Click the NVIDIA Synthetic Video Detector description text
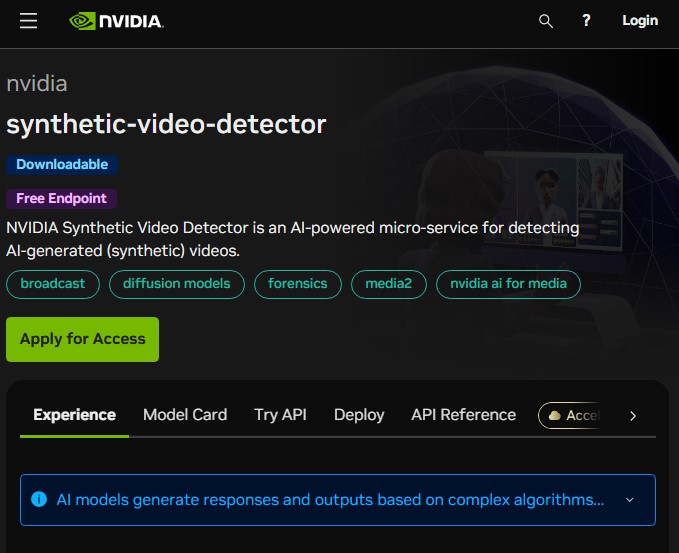Image resolution: width=679 pixels, height=553 pixels. 292,239
